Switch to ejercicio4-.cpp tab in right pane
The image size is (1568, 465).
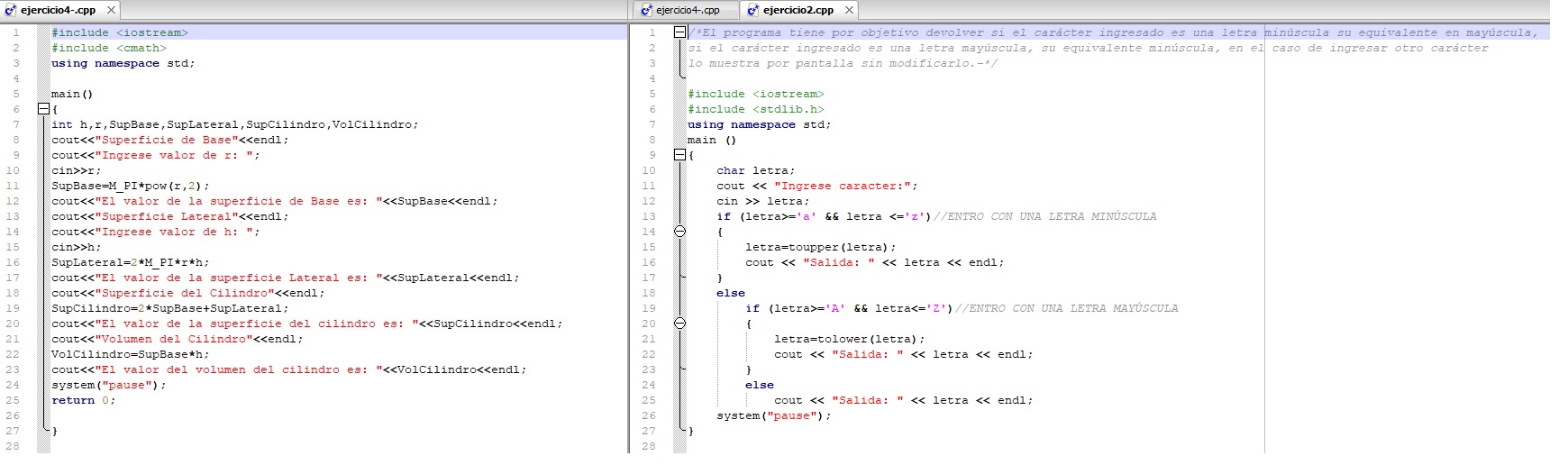coord(687,11)
